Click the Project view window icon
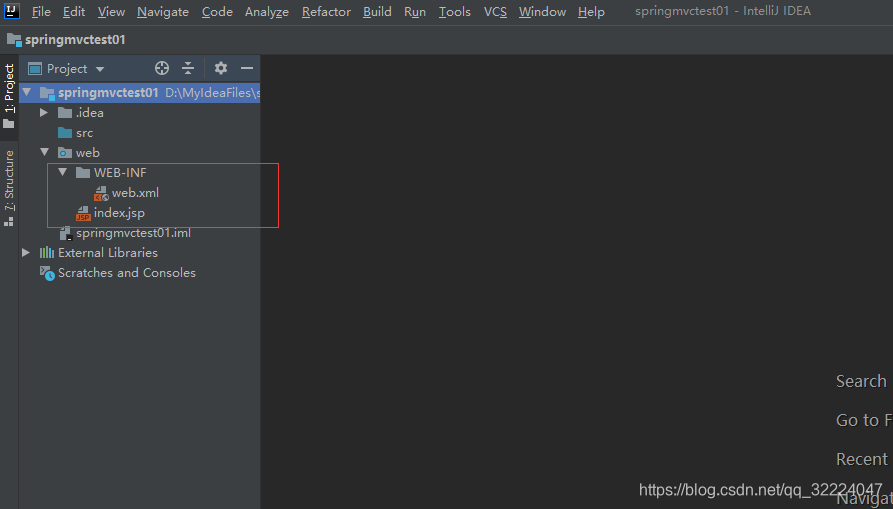The image size is (893, 509). 35,69
